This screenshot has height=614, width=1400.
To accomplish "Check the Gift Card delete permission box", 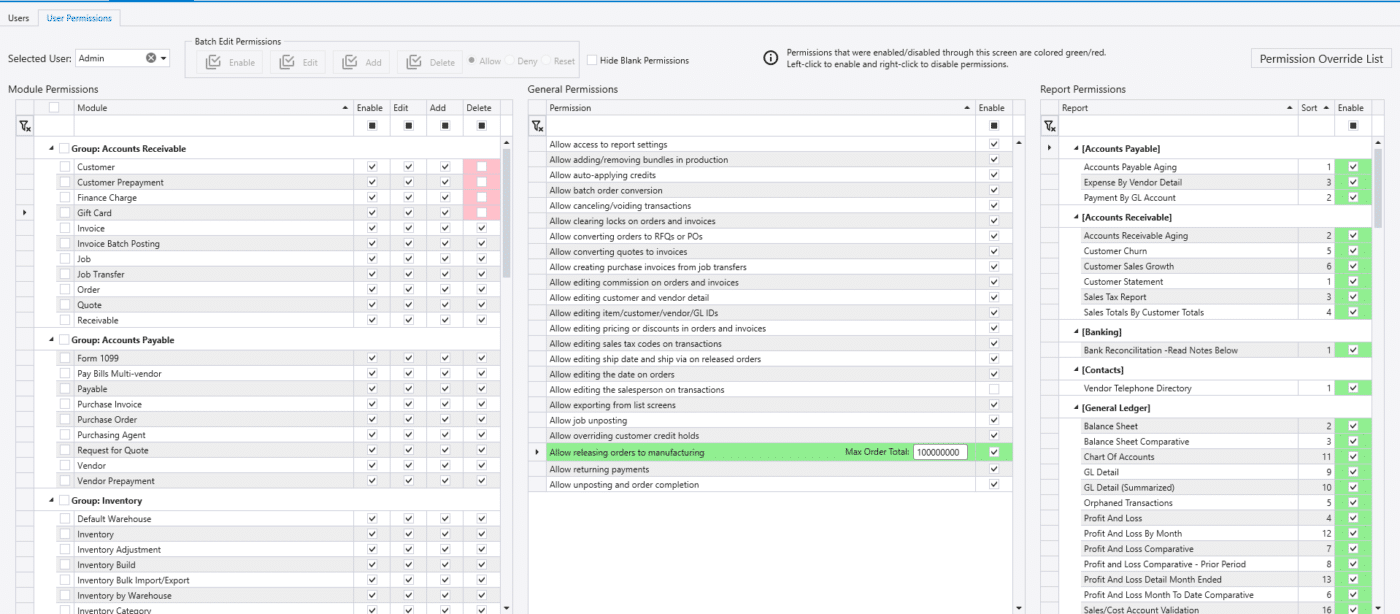I will (481, 213).
